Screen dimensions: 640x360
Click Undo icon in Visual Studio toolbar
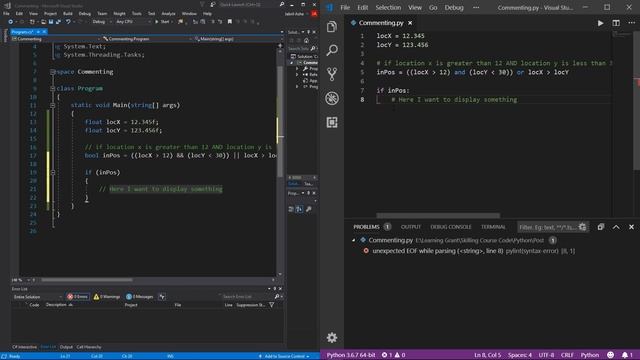coord(68,22)
